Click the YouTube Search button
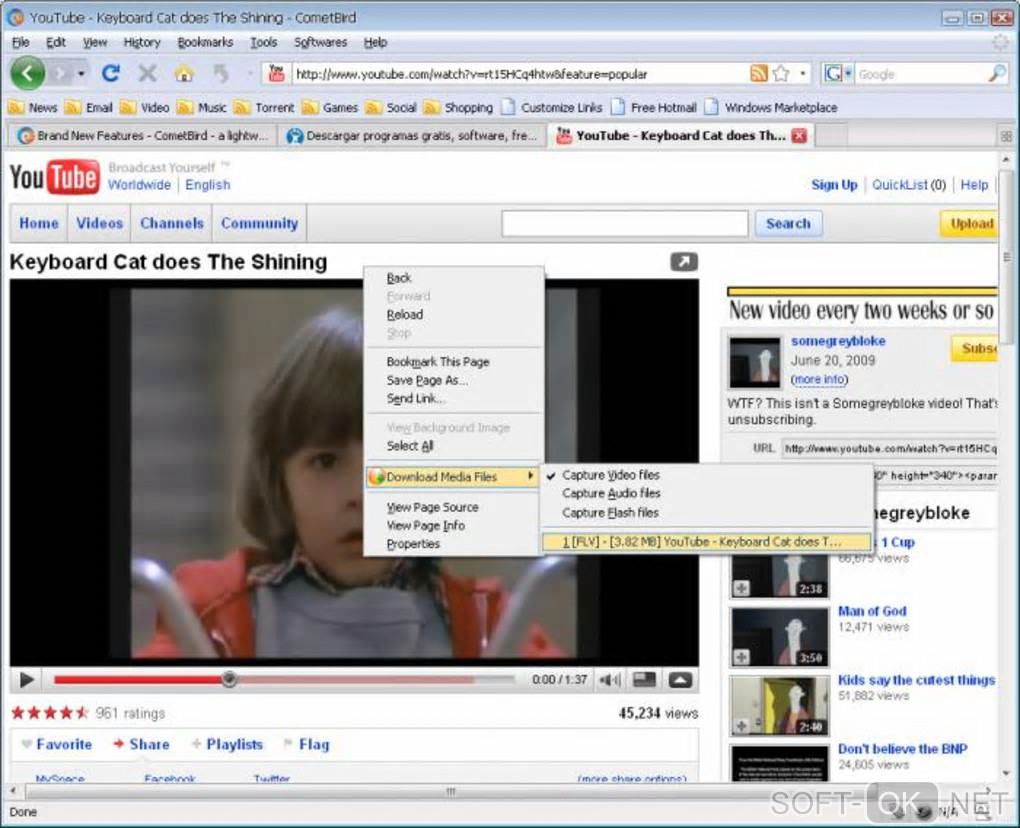 click(788, 224)
